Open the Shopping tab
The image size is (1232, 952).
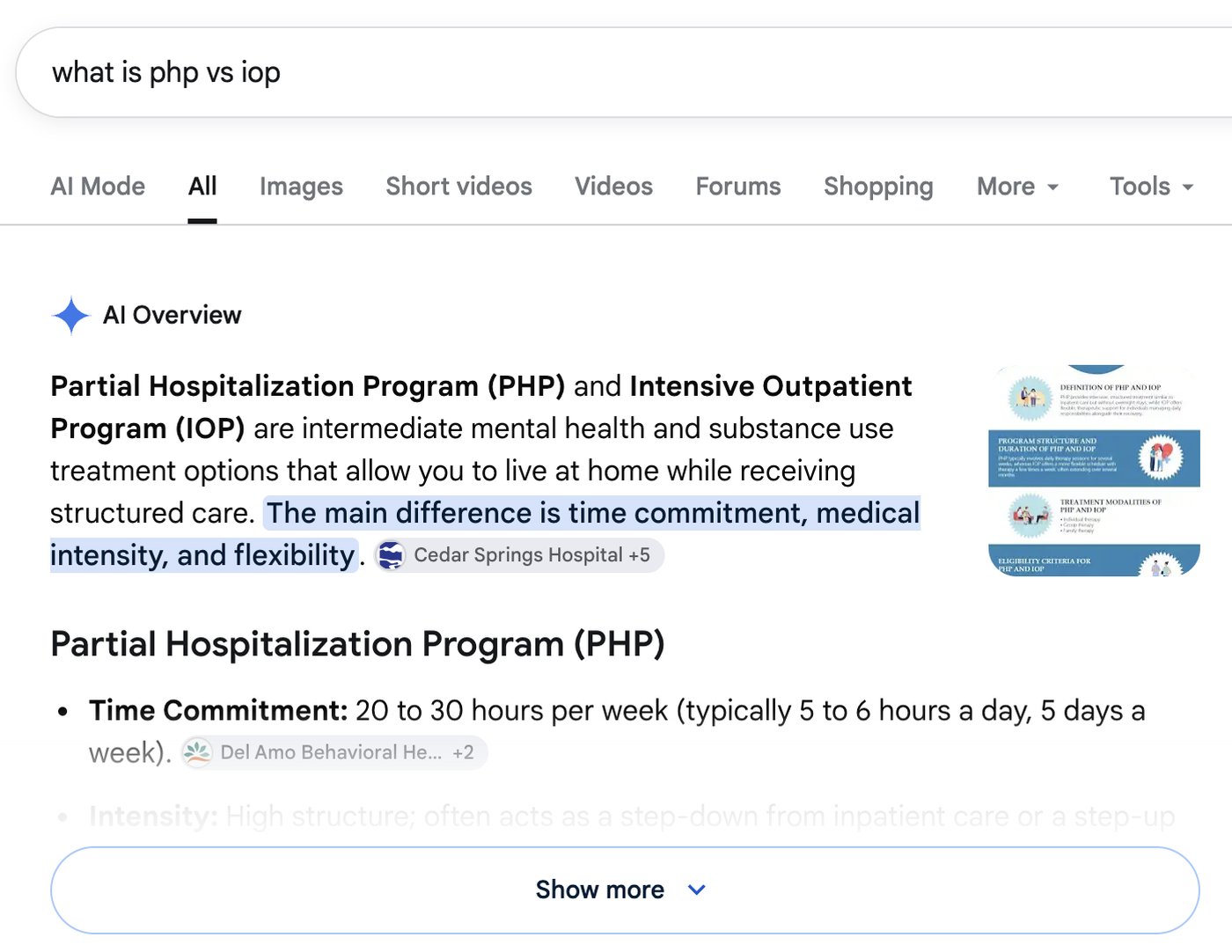[878, 187]
